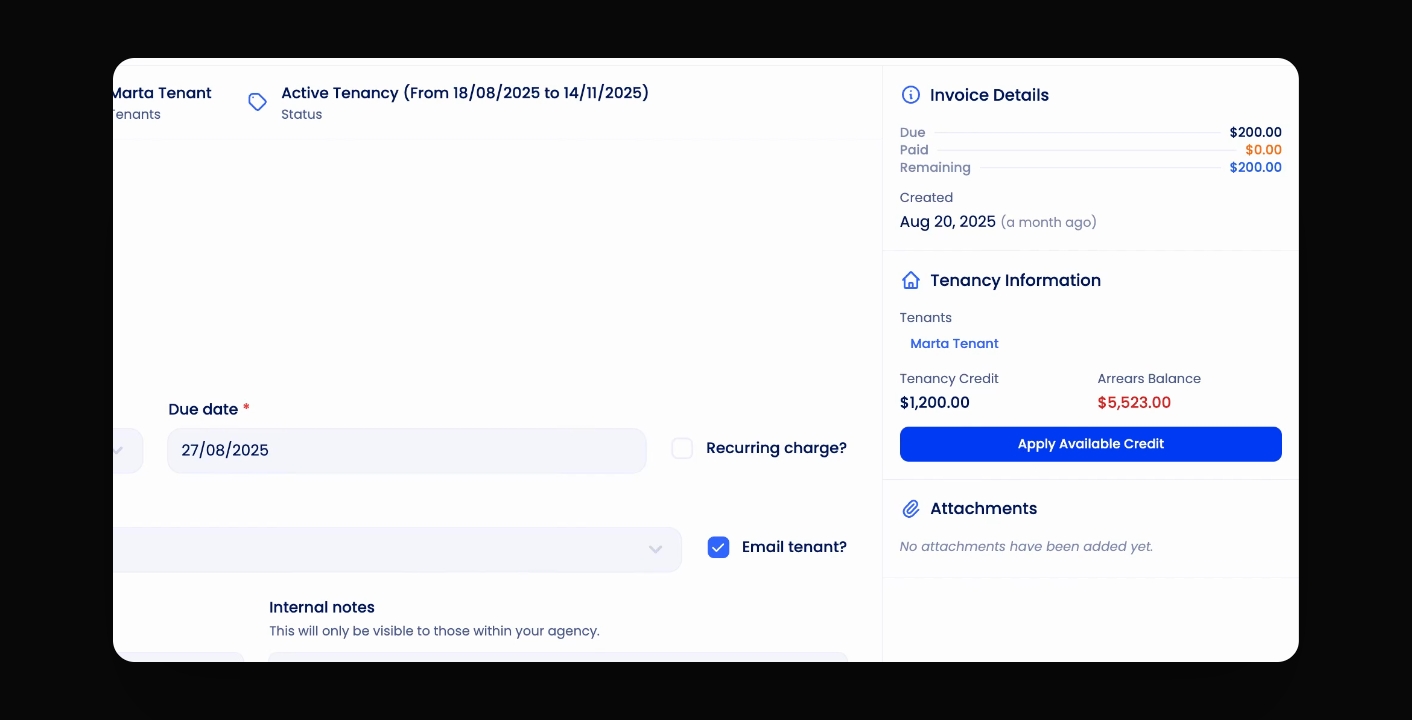Screen dimensions: 1412x720
Task: Click the Paid amount $0.00
Action: (x=1263, y=150)
